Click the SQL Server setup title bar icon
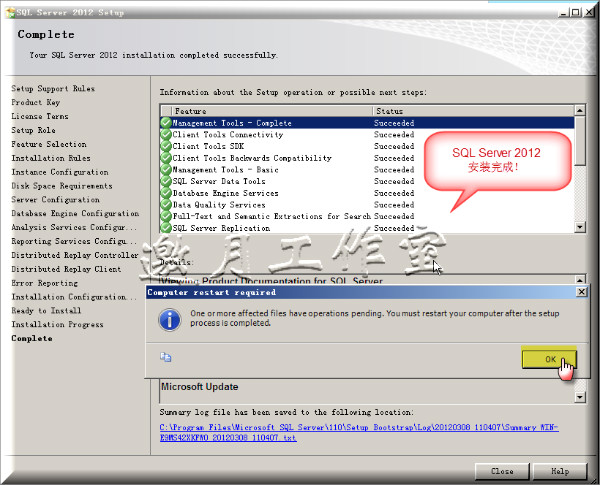 [10, 12]
